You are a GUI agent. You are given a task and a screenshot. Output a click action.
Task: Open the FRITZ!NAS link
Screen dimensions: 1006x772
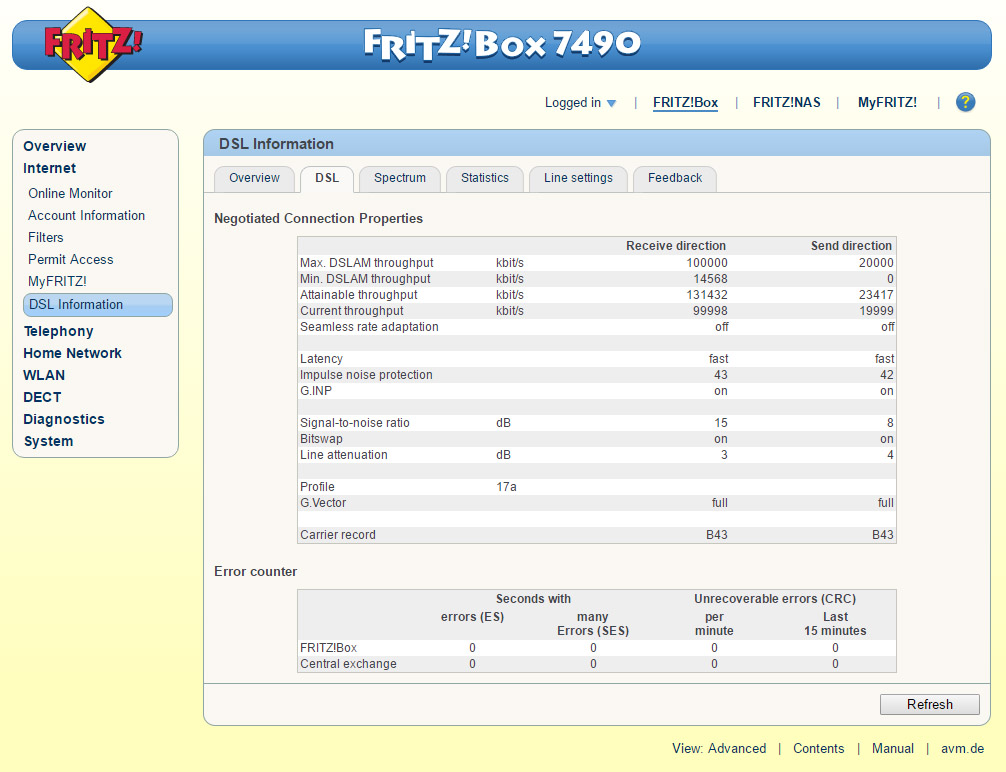pyautogui.click(x=786, y=102)
